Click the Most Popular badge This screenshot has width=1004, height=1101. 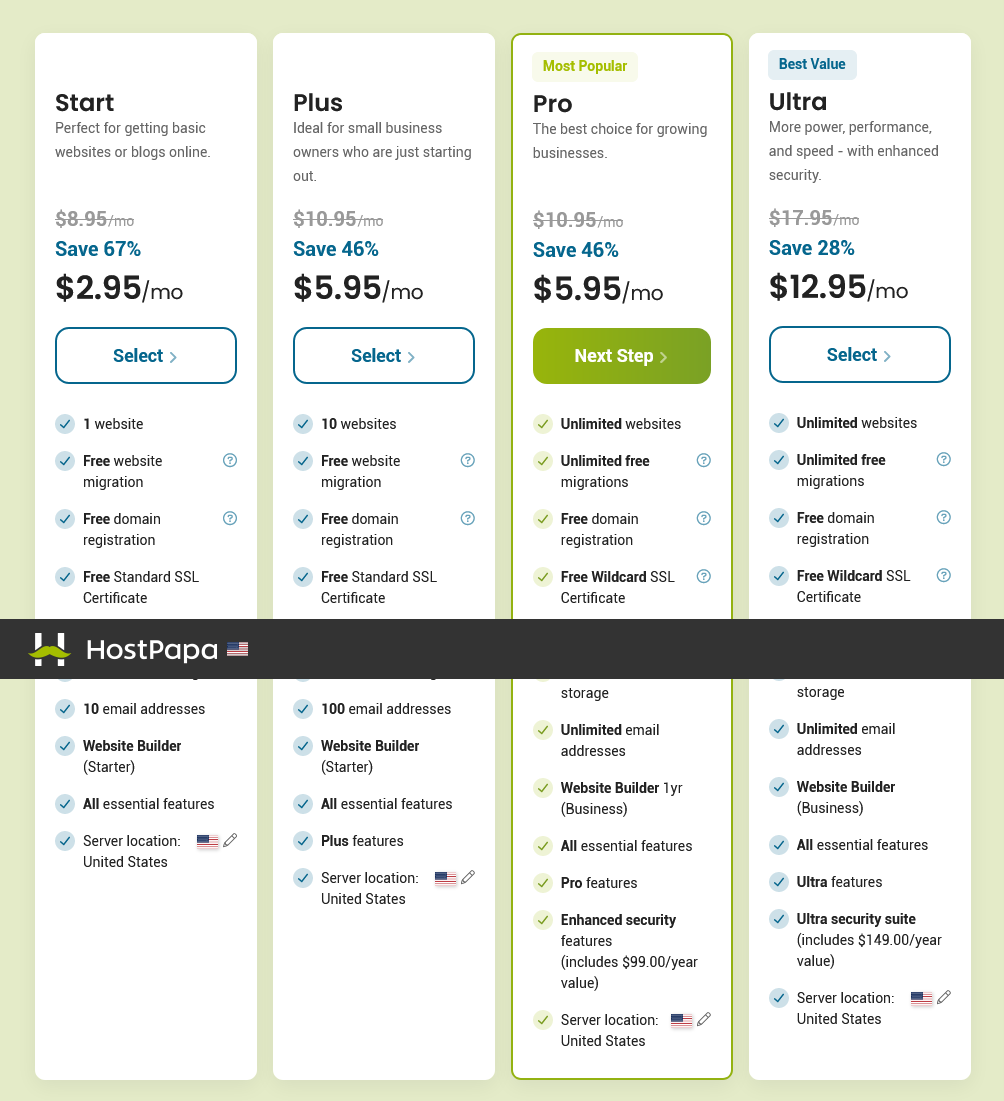click(x=585, y=66)
